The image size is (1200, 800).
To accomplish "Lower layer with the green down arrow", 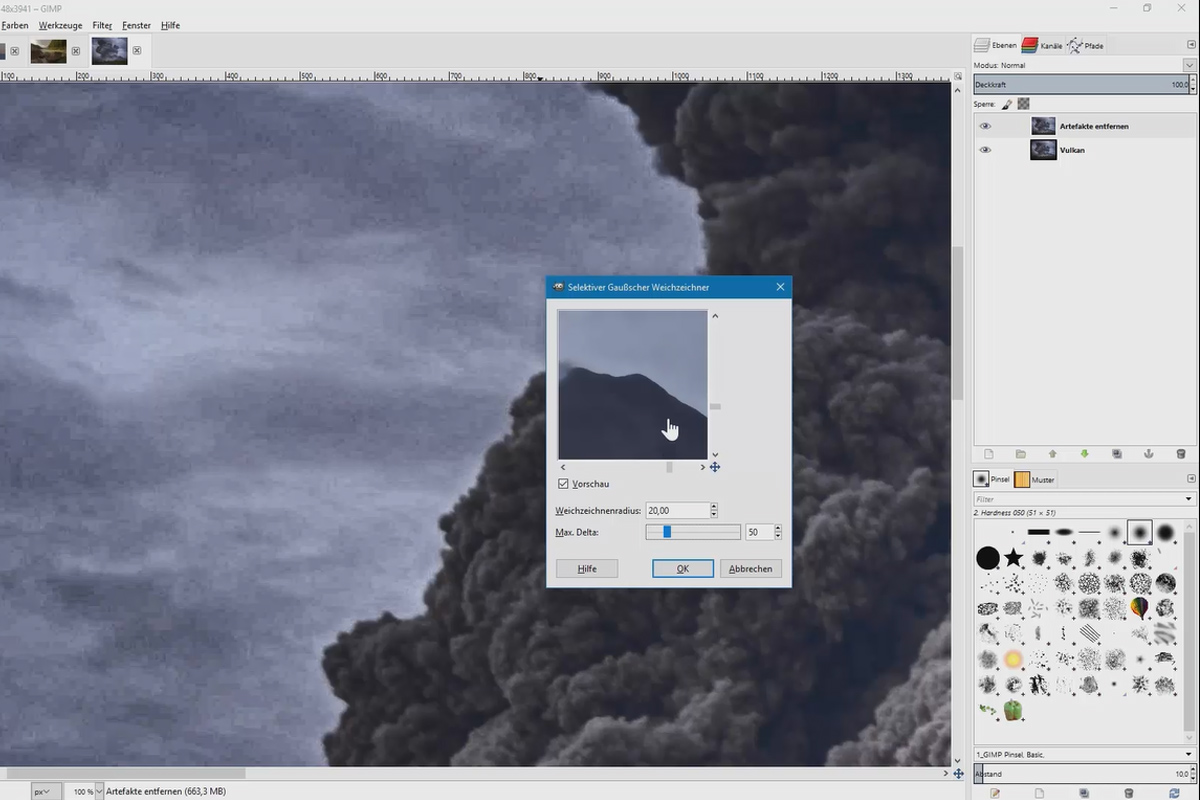I will 1084,454.
